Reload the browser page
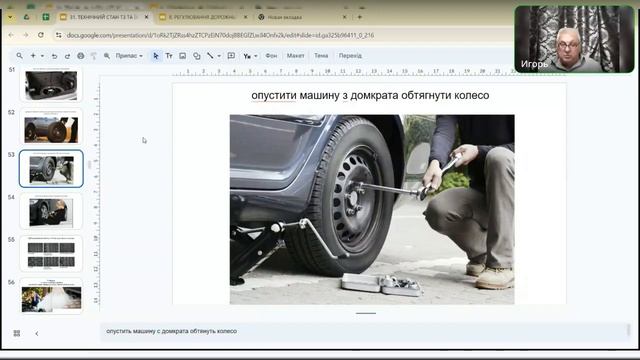This screenshot has width=640, height=360. point(41,35)
